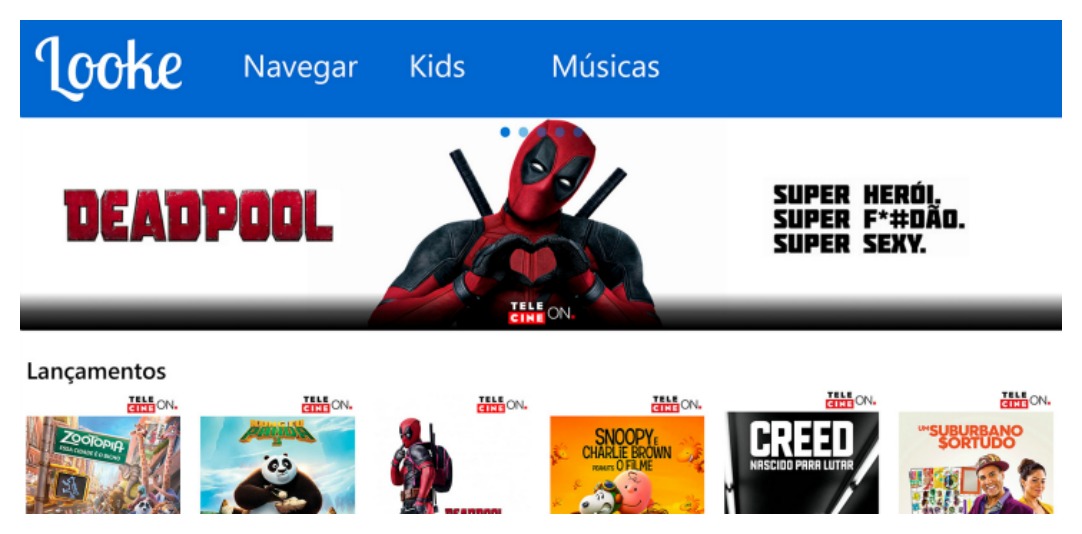Go to the Músicas tab
This screenshot has height=534, width=1082.
605,66
